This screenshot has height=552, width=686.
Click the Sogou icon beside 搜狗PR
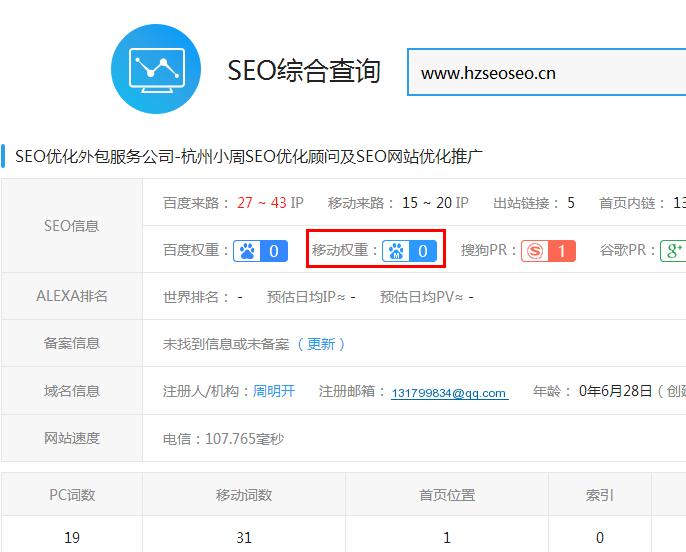(x=536, y=251)
